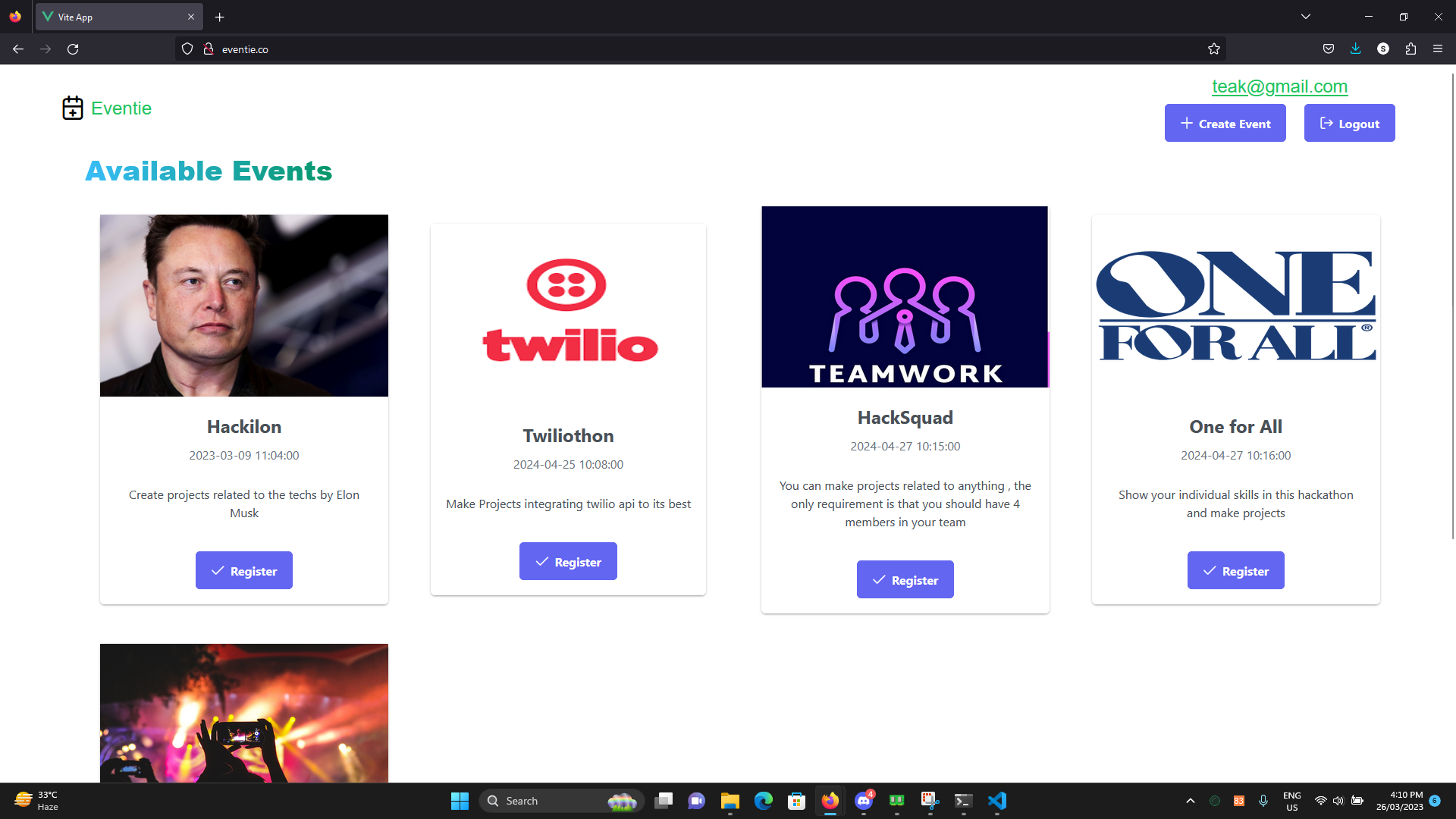This screenshot has height=819, width=1456.
Task: Register for the Twiliothon event
Action: pos(568,562)
